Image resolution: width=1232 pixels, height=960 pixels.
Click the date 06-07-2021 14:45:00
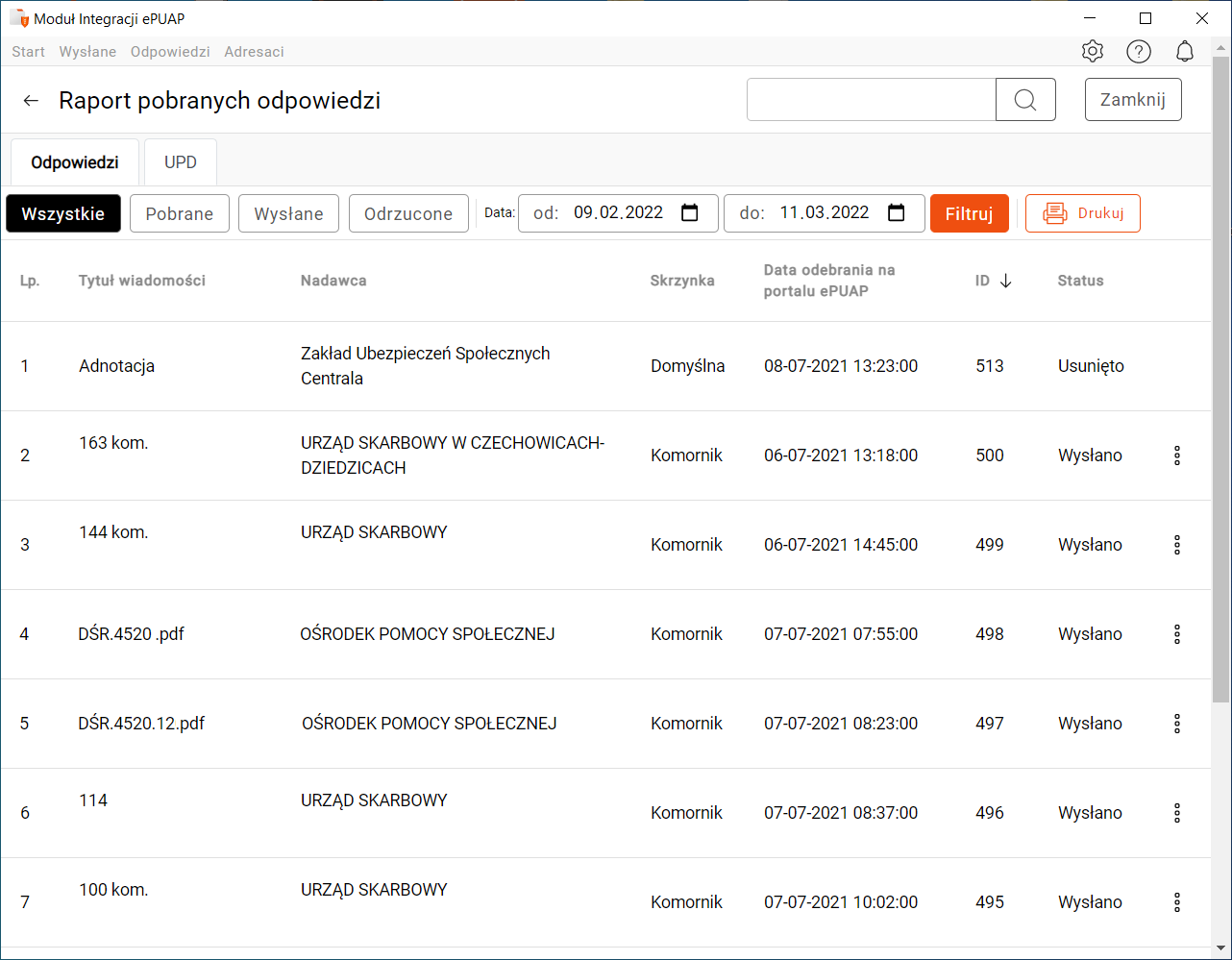[841, 545]
